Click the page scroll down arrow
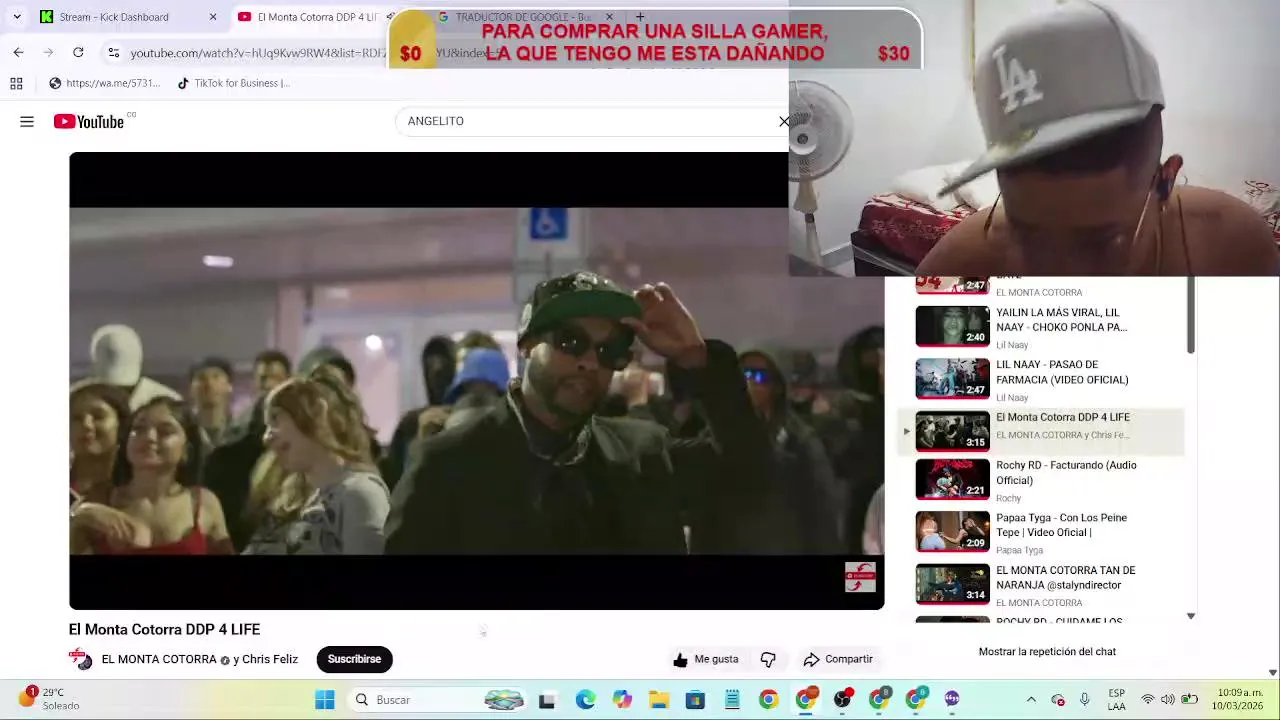1280x720 pixels. [1272, 673]
